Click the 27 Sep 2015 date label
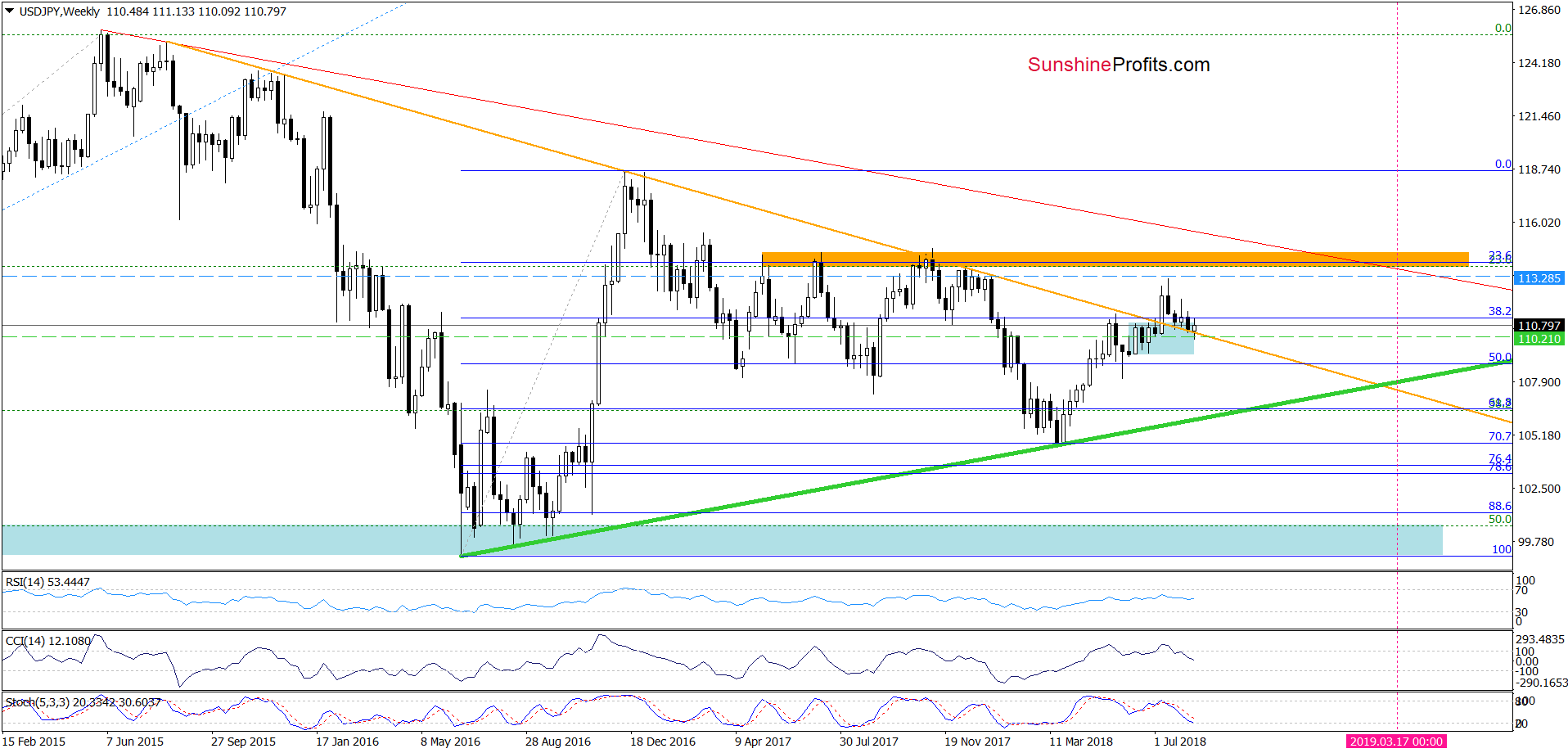The width and height of the screenshot is (1568, 753). tap(243, 742)
